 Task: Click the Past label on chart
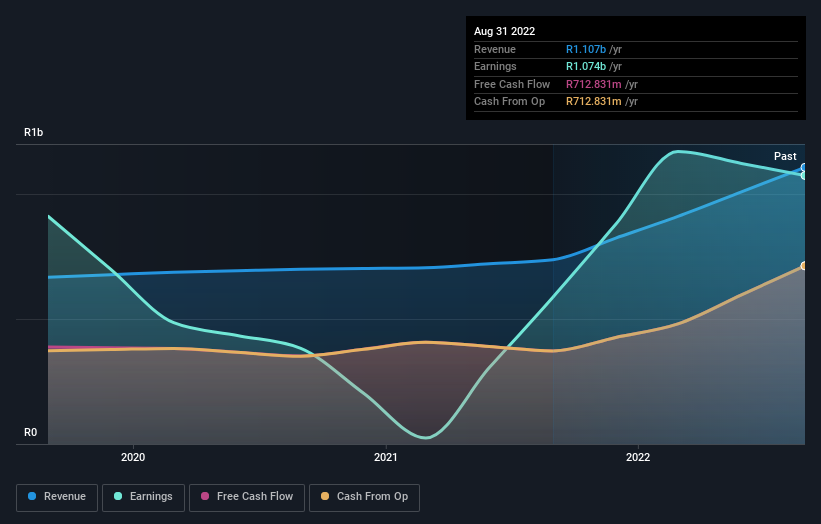click(x=785, y=156)
